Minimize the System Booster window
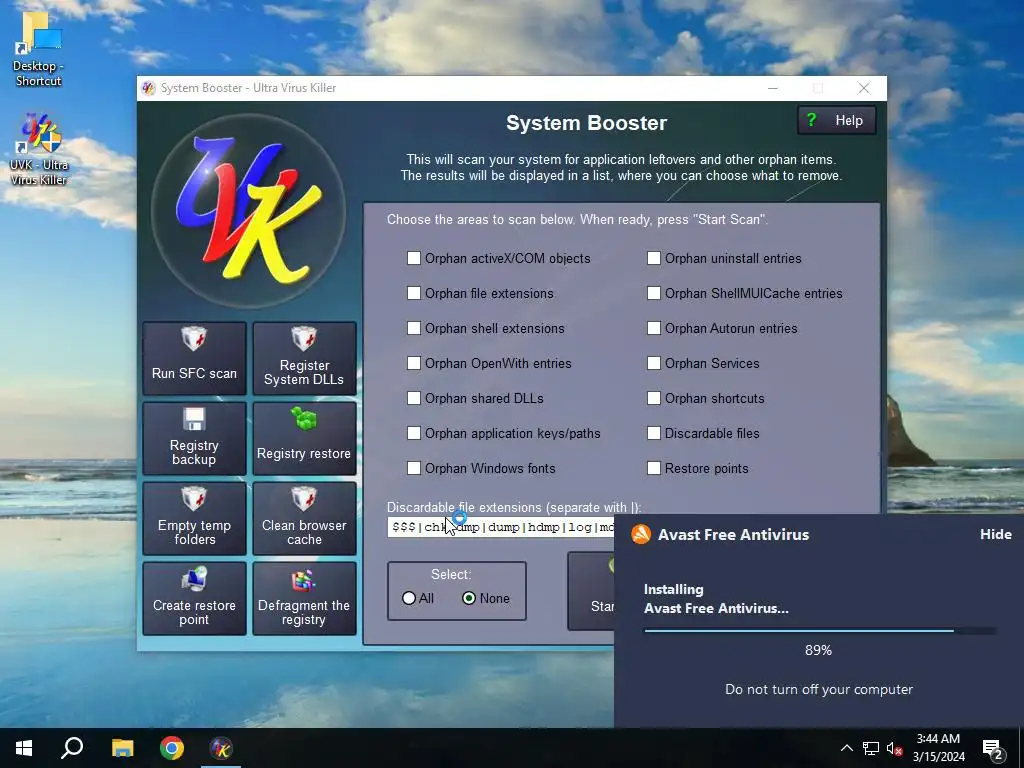Viewport: 1024px width, 768px height. (x=773, y=88)
